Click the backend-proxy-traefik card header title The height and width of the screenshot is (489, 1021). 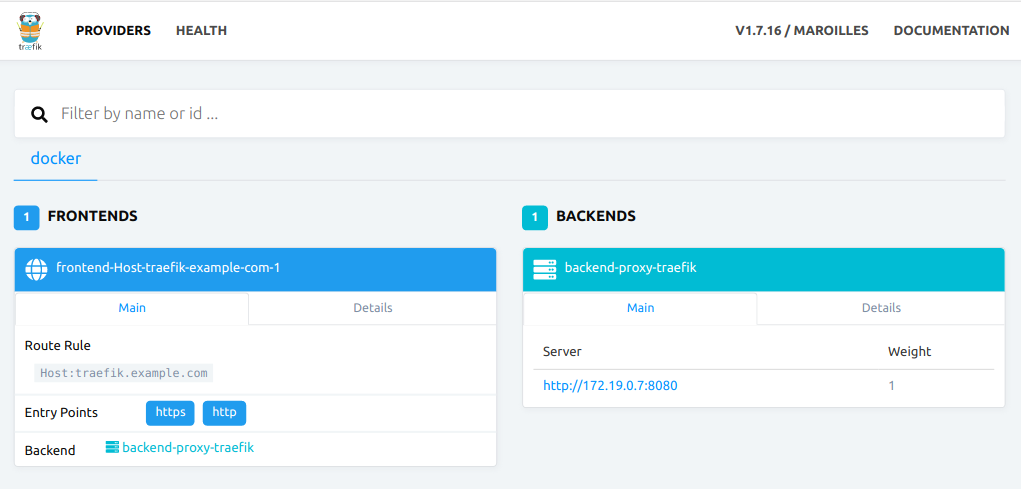[x=630, y=268]
